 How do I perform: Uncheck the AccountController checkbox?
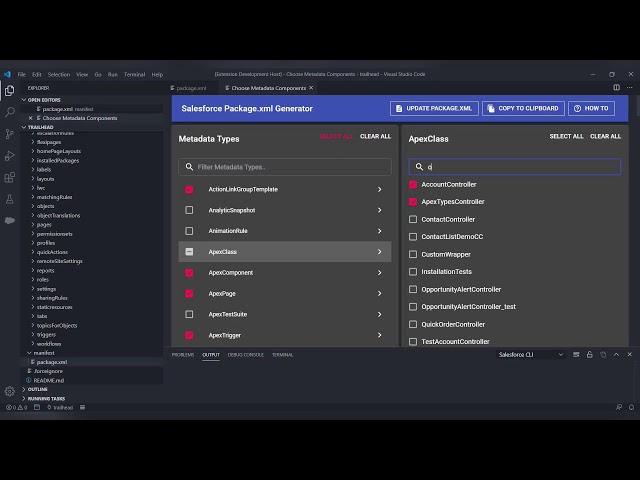[x=413, y=184]
